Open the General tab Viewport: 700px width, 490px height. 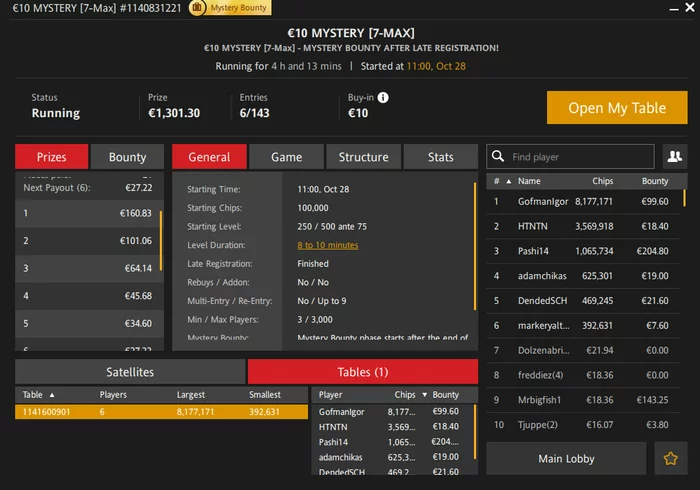tap(209, 157)
